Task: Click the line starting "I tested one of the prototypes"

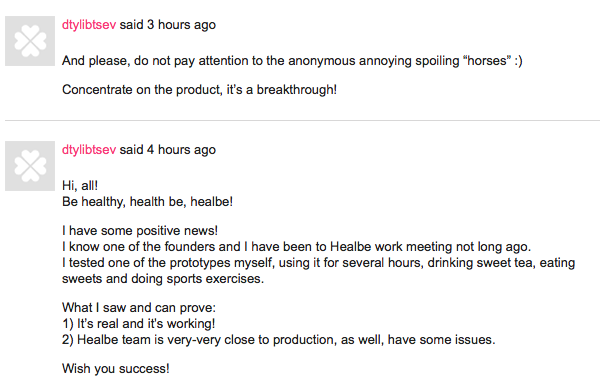Action: 318,263
